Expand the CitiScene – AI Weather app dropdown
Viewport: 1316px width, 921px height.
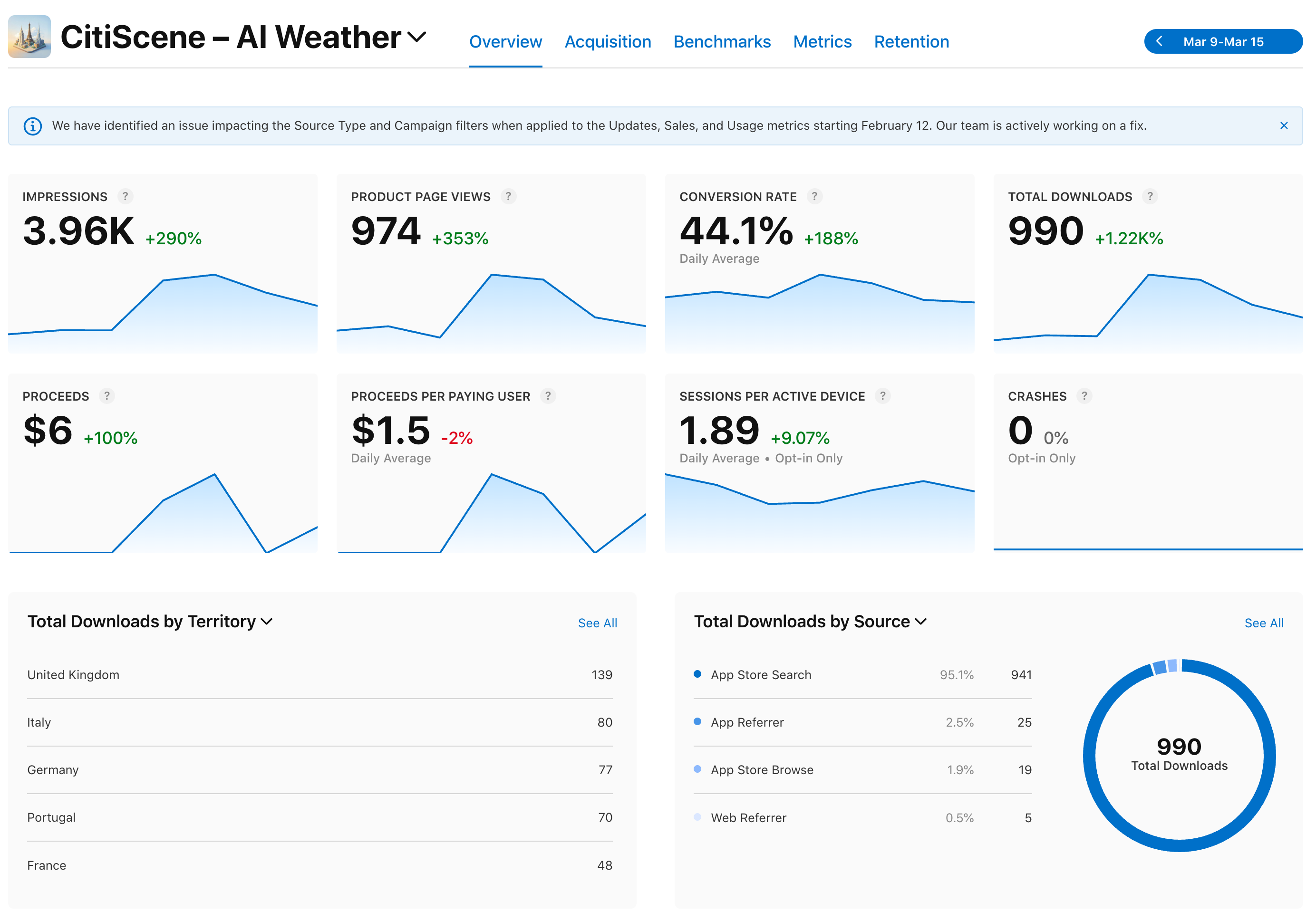416,37
